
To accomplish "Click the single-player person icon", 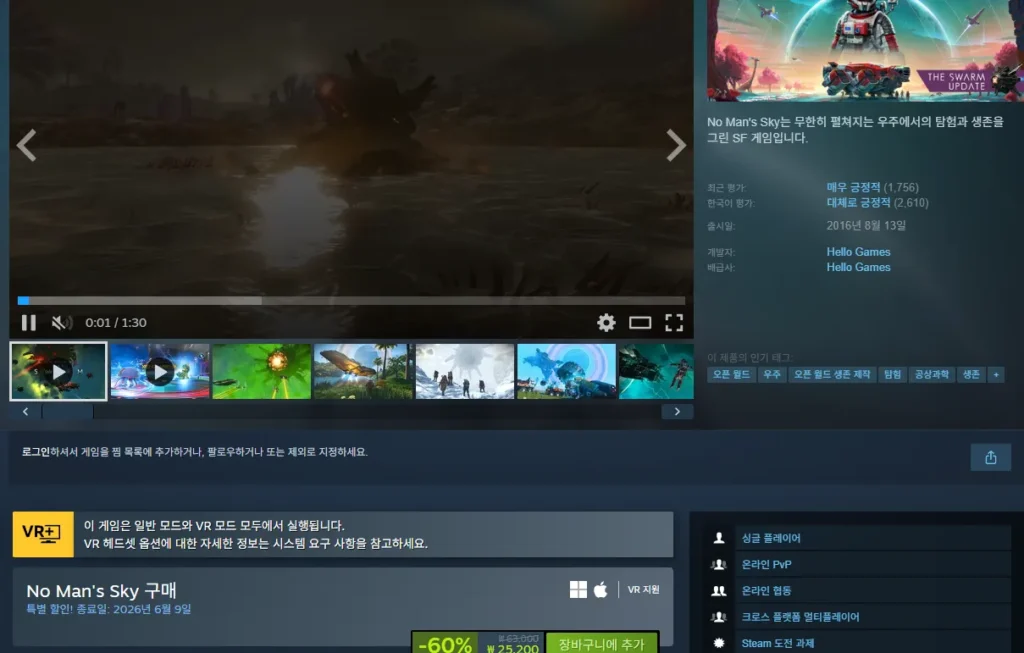I will 719,538.
